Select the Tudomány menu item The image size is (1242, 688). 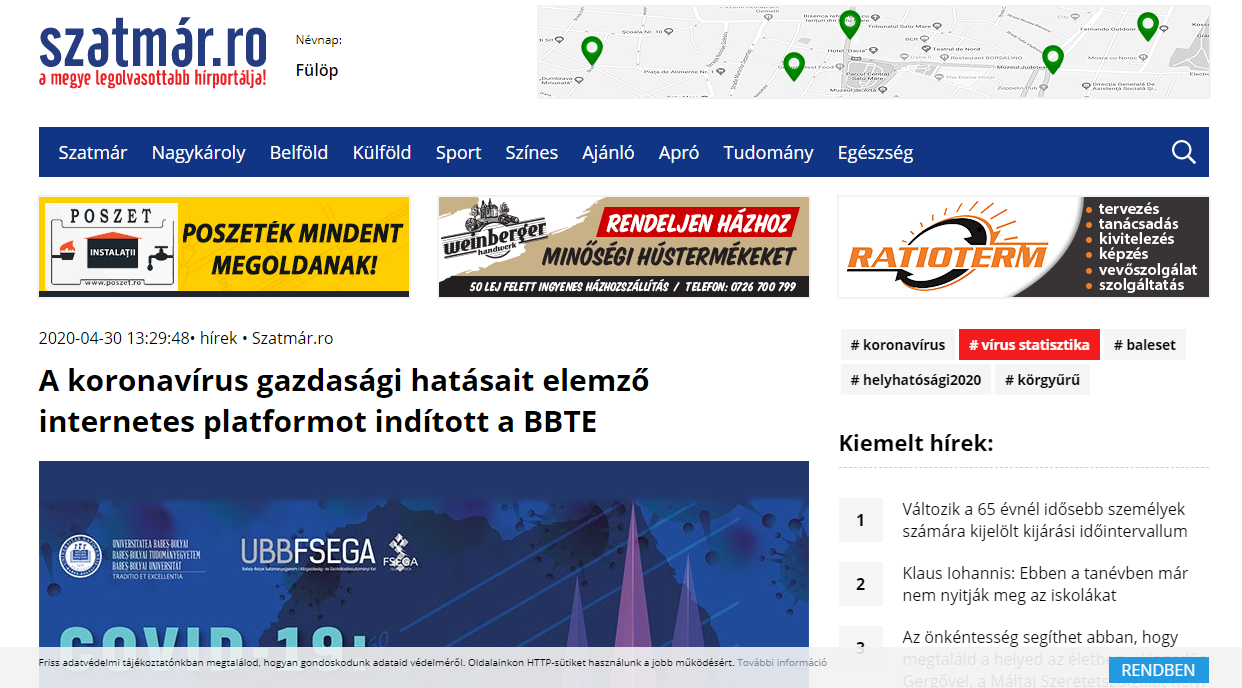pos(768,153)
